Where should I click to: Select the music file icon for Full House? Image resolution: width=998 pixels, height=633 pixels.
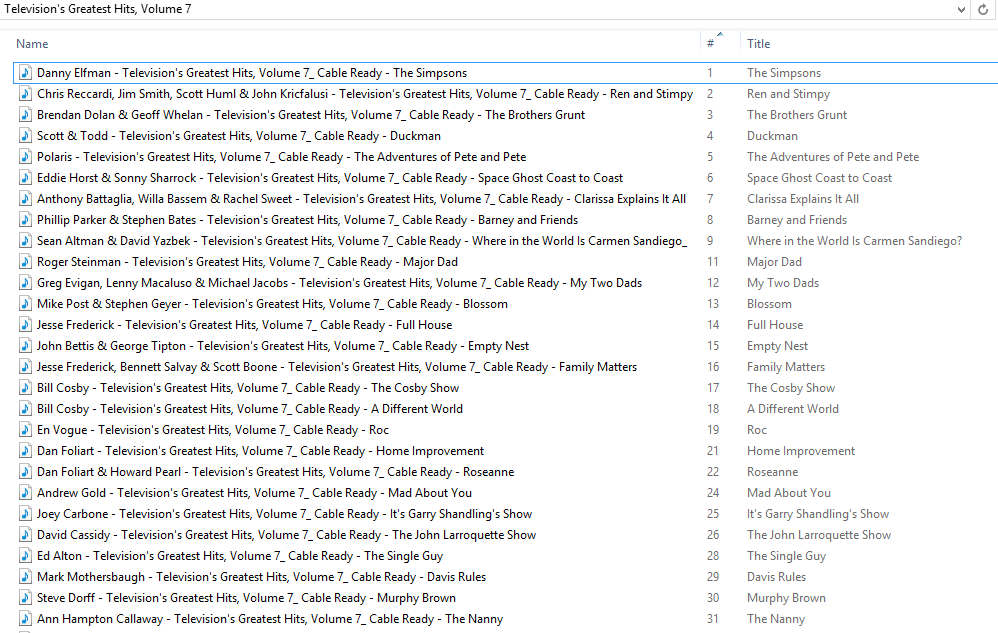(x=26, y=325)
